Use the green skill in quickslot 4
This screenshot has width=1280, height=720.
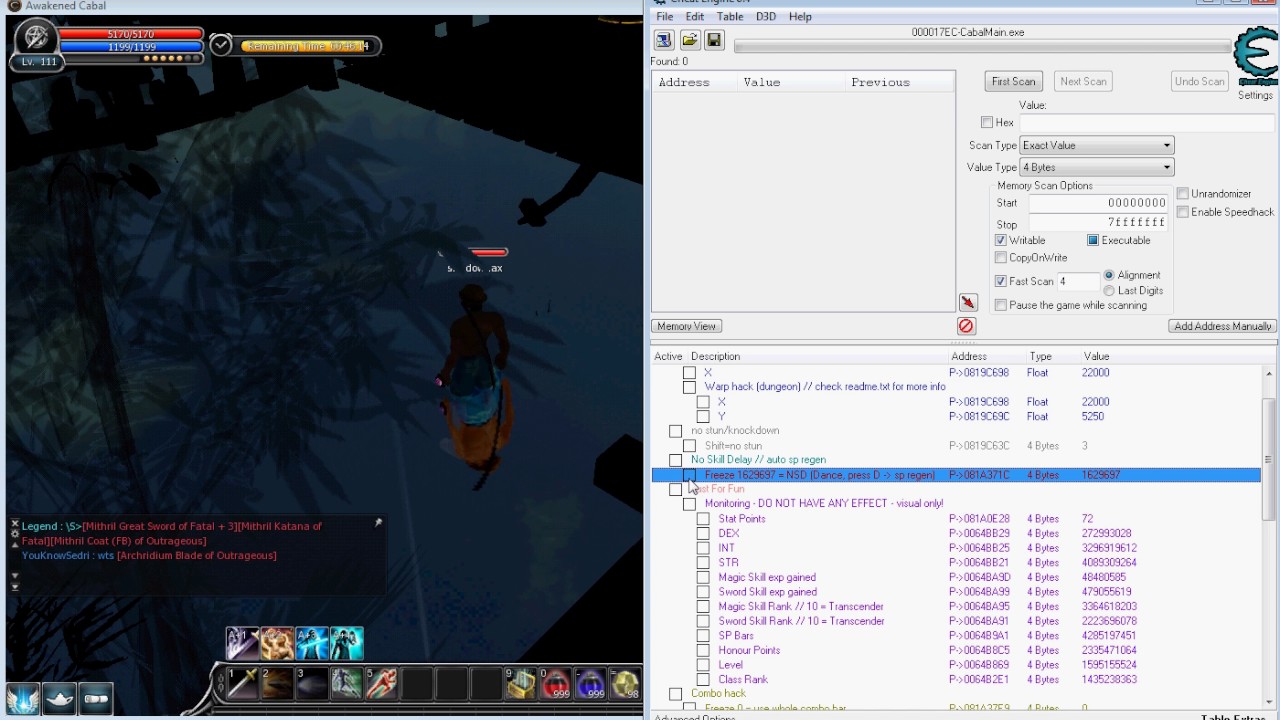pos(347,683)
